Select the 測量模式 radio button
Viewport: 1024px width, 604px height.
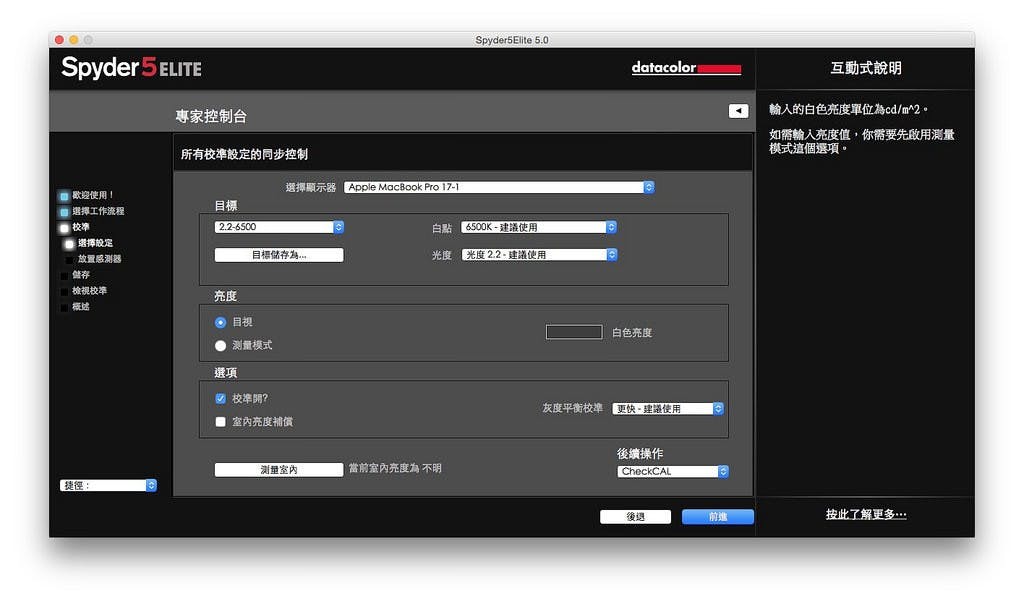tap(221, 345)
